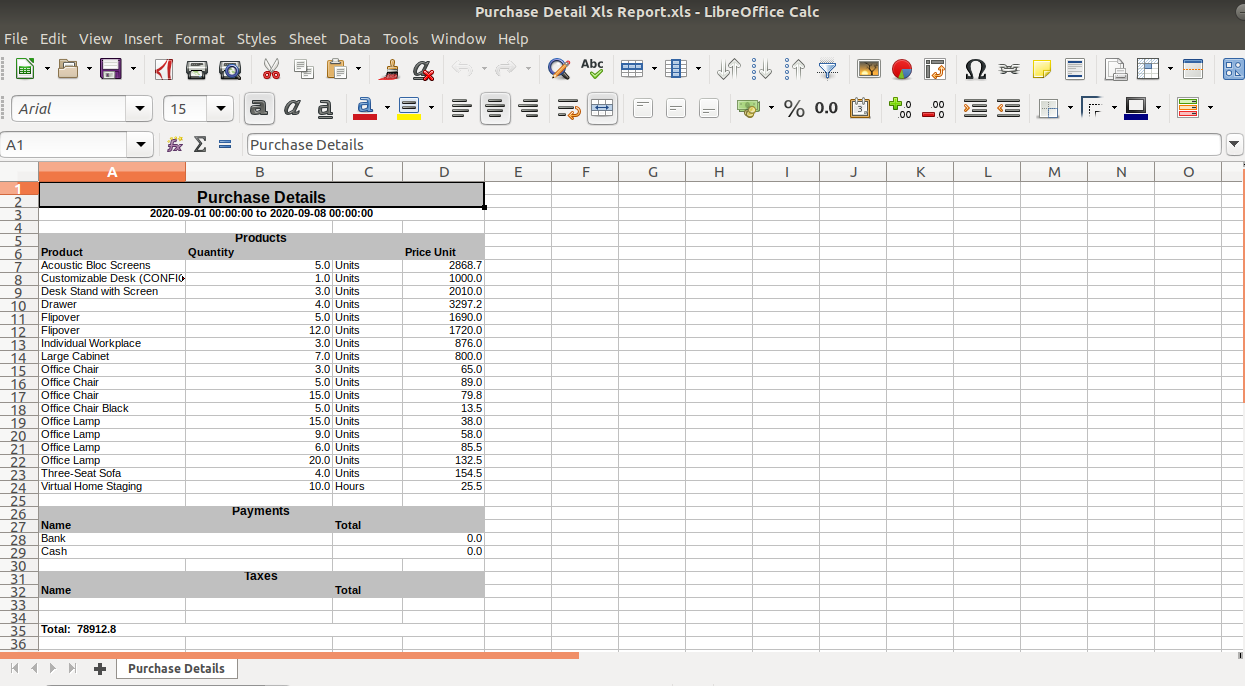Insert a hyperlink with the chain icon
Image resolution: width=1245 pixels, height=686 pixels.
[x=1009, y=69]
